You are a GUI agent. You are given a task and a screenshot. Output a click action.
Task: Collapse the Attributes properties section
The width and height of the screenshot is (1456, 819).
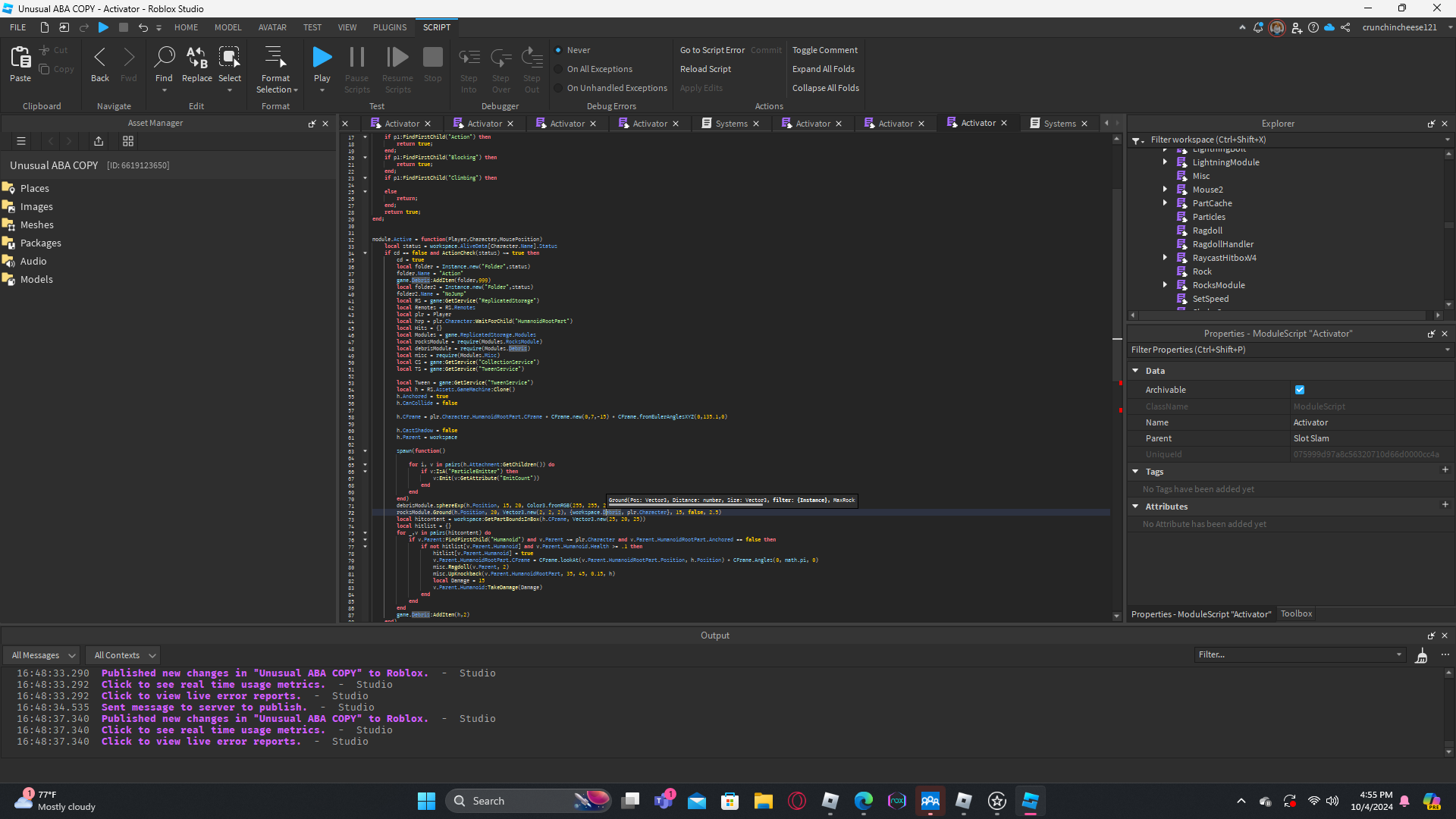pos(1136,507)
